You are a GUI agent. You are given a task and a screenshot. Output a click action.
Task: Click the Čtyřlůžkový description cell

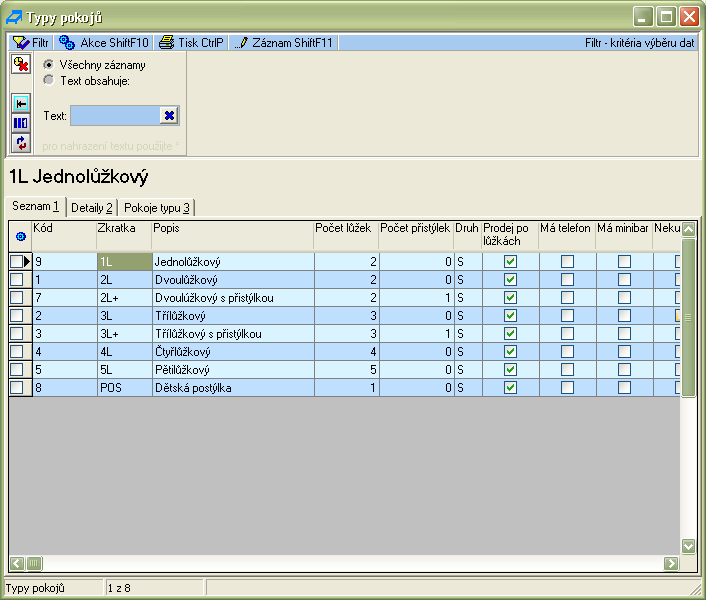point(233,352)
